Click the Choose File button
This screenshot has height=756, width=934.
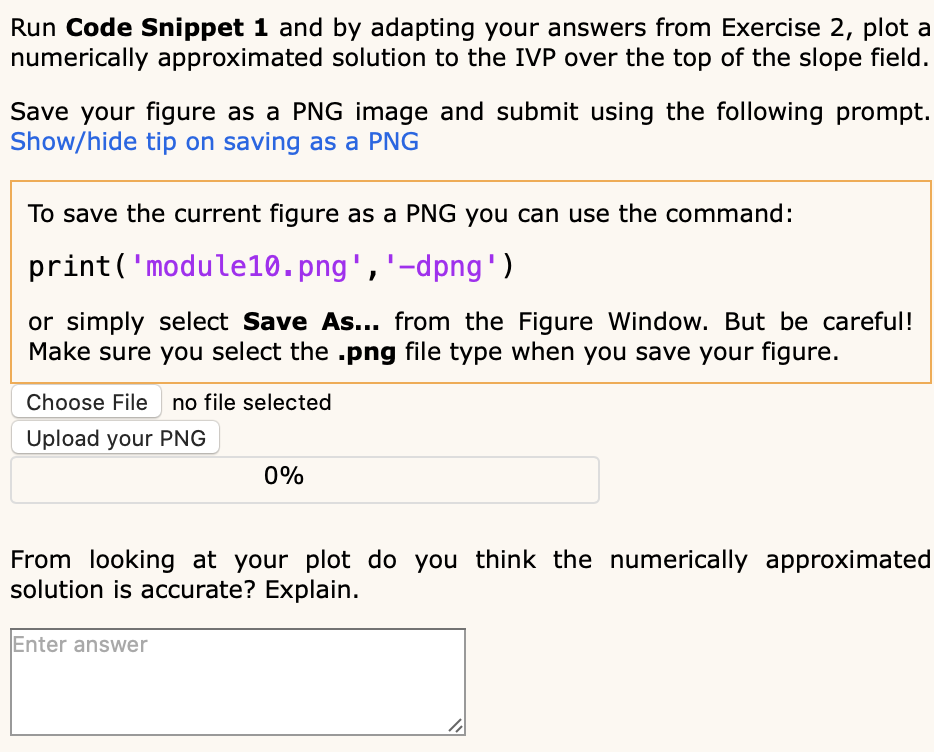point(86,402)
